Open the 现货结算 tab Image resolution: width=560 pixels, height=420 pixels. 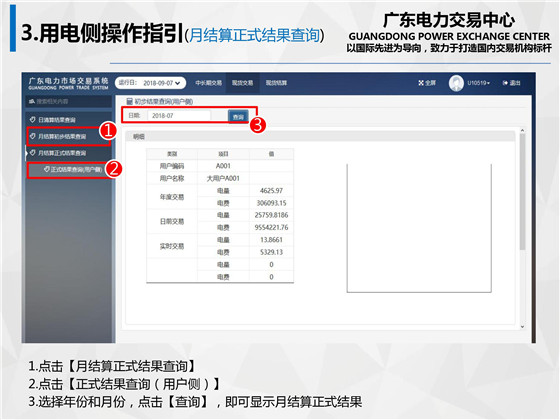tap(276, 83)
